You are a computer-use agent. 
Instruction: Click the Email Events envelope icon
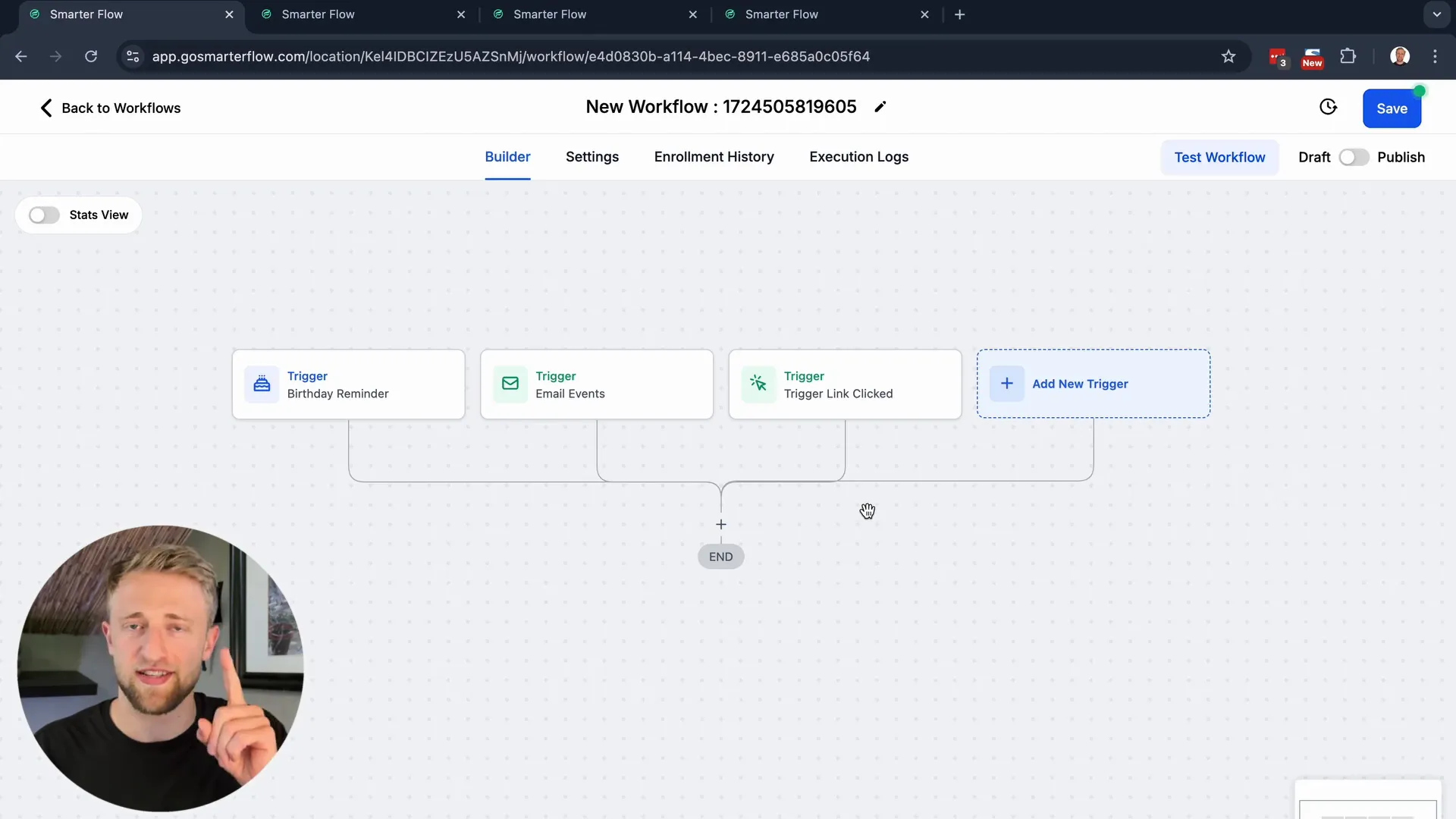click(x=510, y=384)
